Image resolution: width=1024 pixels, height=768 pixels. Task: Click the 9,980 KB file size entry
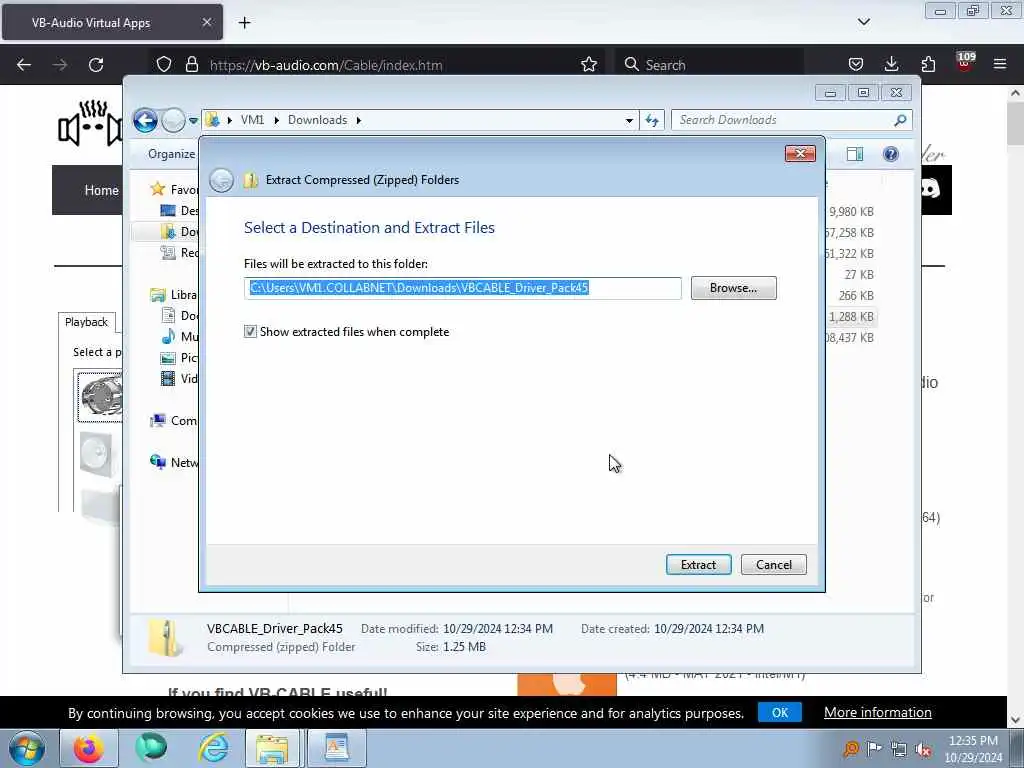point(851,212)
